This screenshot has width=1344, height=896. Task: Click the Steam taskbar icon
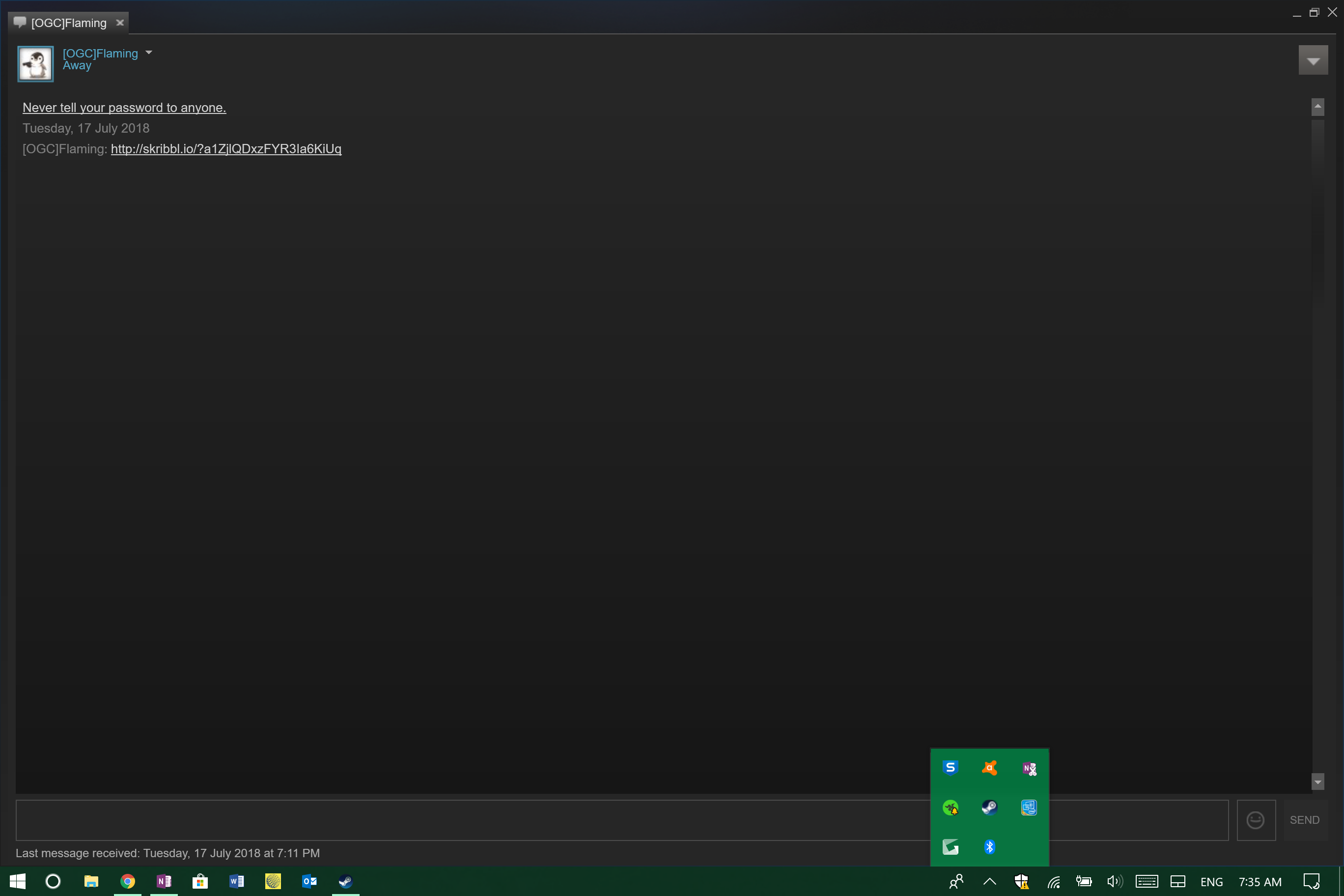[345, 881]
